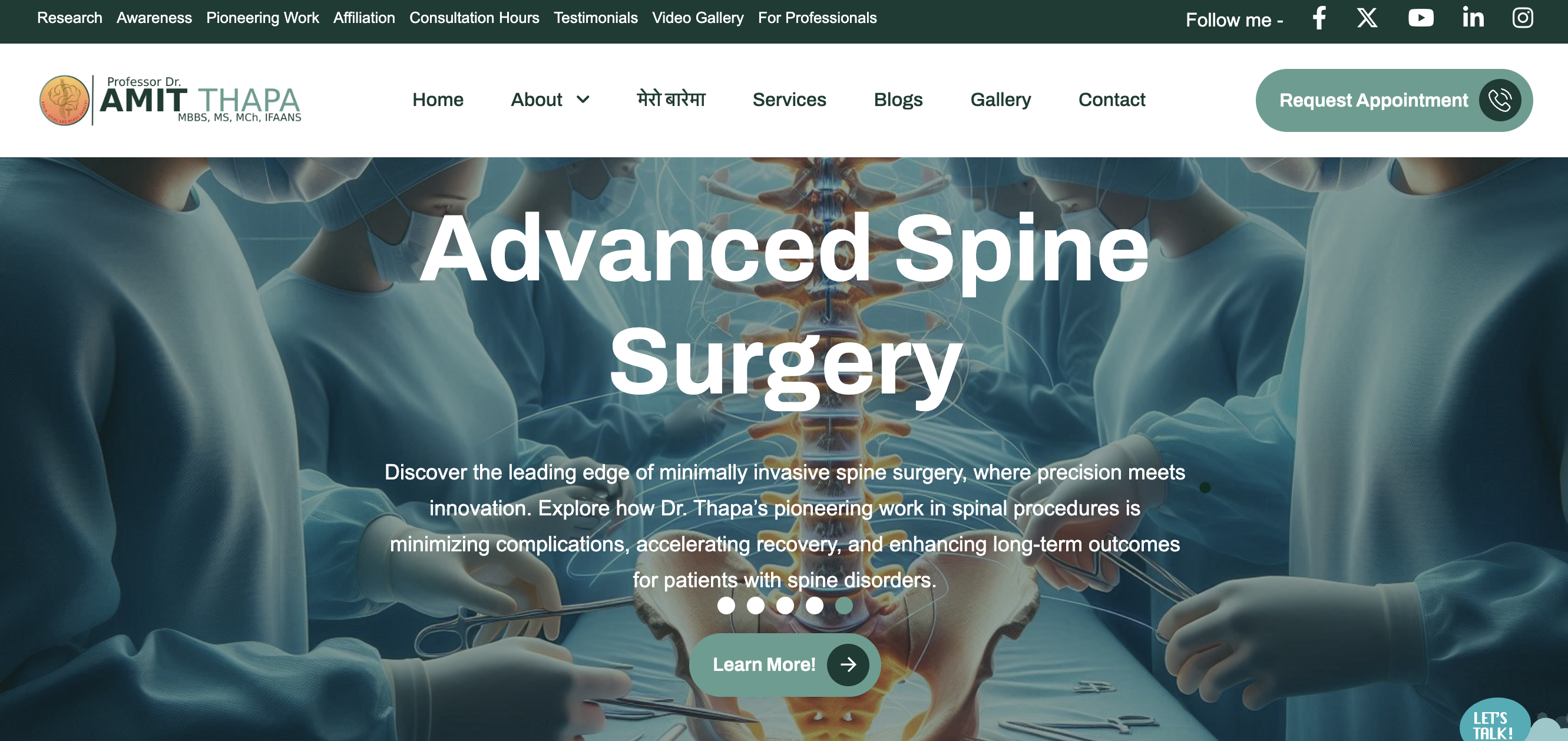Screen dimensions: 1568x741
Task: Expand the About dropdown chevron
Action: pos(583,100)
